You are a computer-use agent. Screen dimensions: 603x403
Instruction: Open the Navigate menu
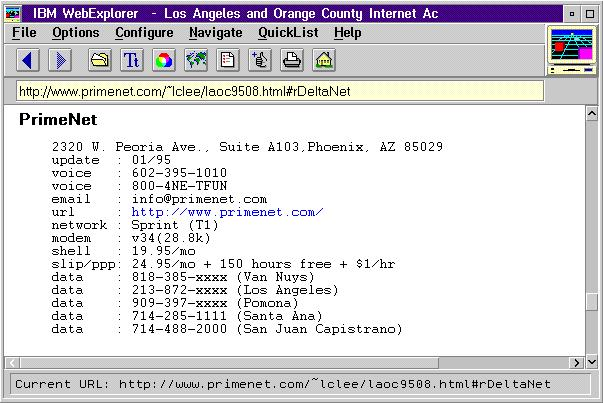[x=216, y=33]
